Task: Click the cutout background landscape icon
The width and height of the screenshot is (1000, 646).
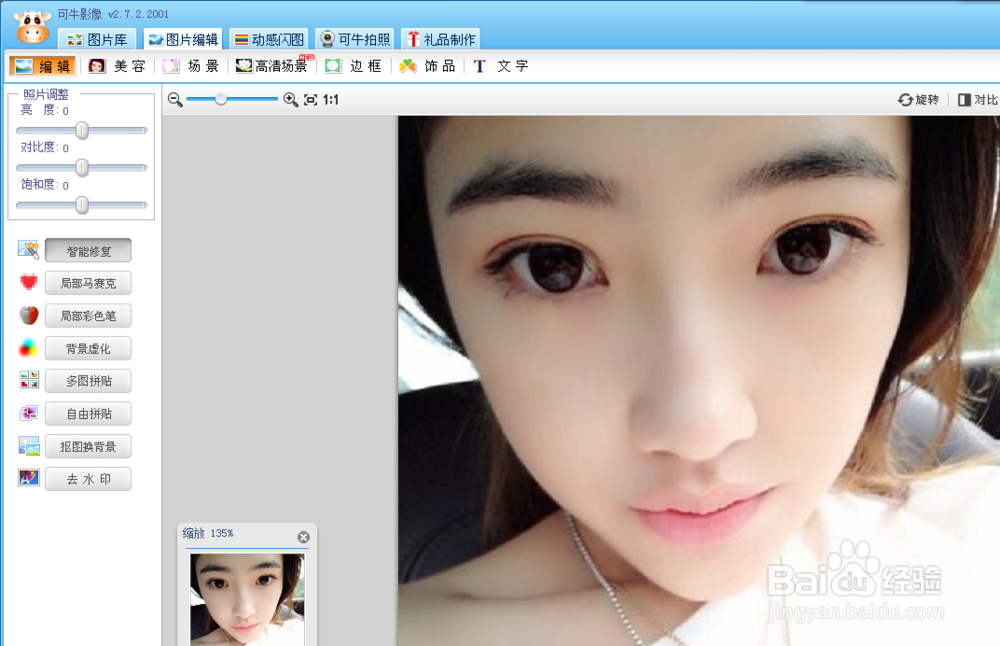Action: click(29, 446)
